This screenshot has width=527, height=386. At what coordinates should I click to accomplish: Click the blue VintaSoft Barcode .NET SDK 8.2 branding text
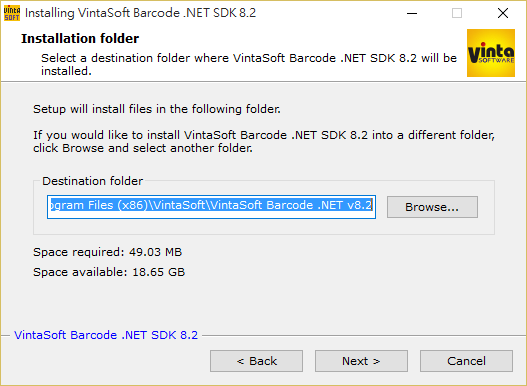[106, 335]
